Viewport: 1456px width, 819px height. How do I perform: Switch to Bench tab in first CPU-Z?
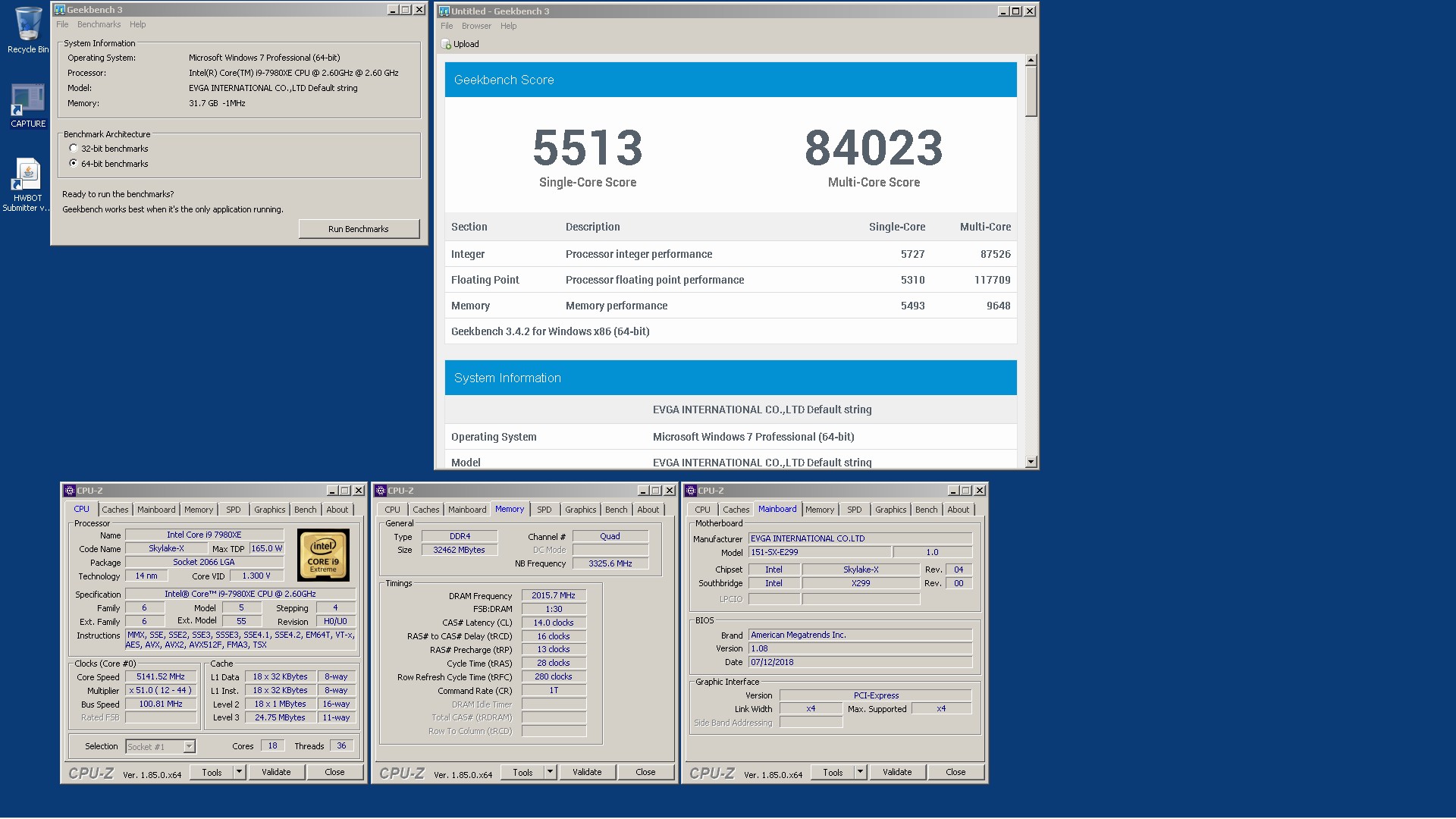(x=306, y=510)
